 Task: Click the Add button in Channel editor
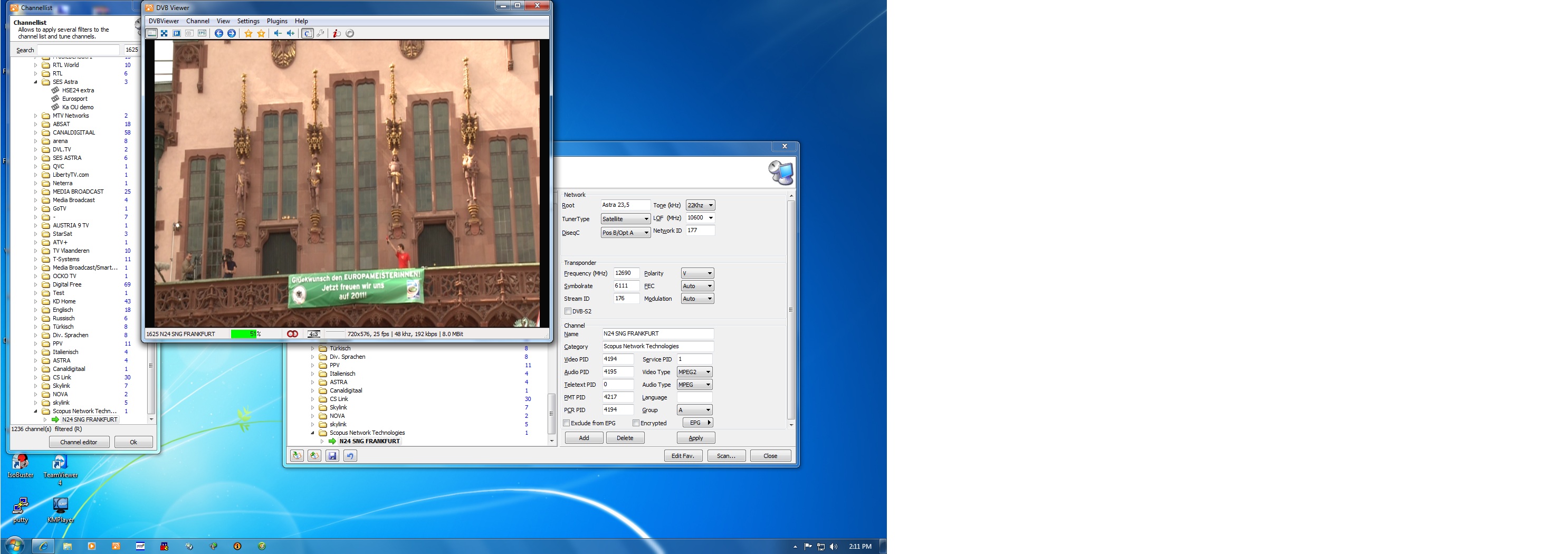click(584, 438)
